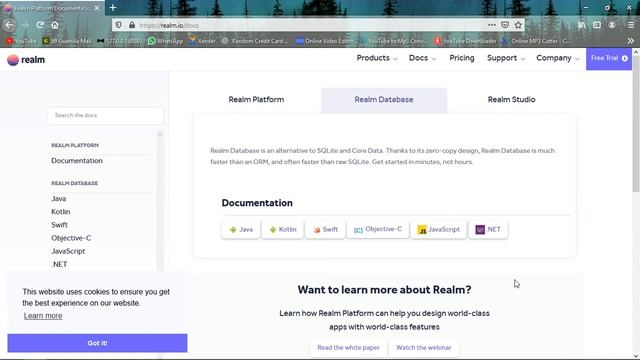
Task: Open JavaScript in sidebar list
Action: (68, 251)
